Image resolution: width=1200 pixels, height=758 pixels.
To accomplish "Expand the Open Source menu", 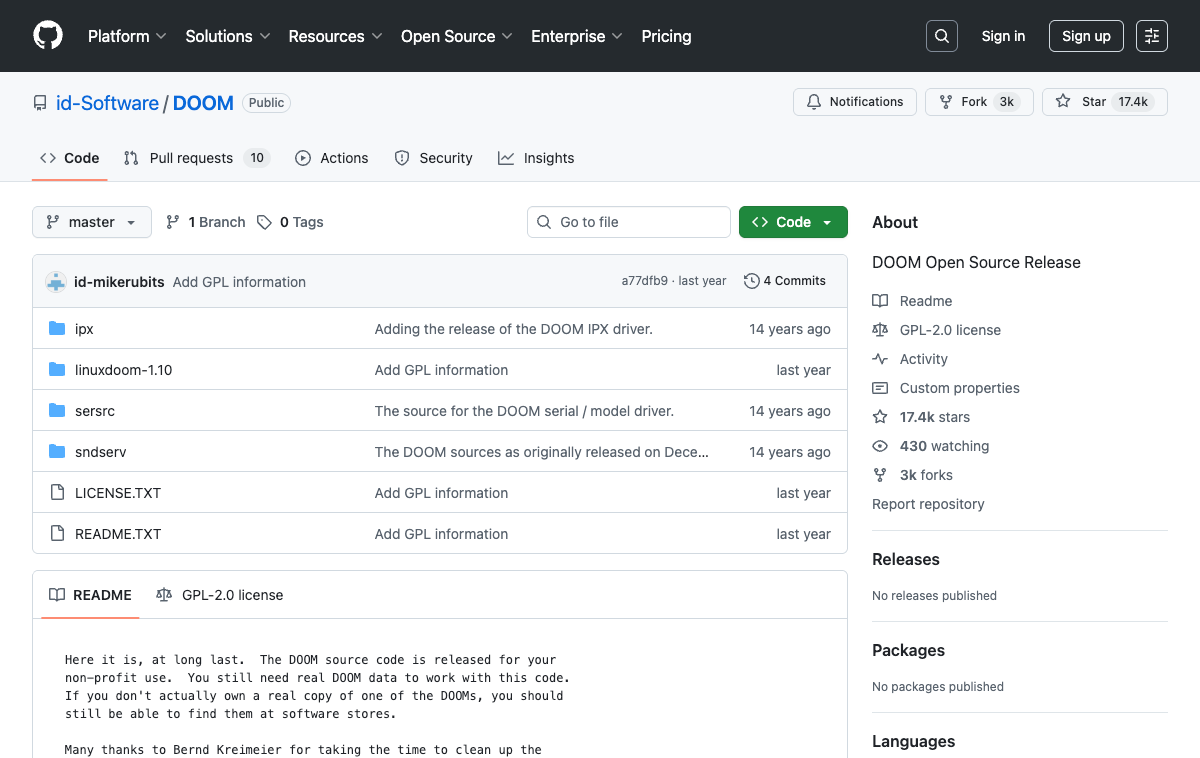I will (457, 36).
